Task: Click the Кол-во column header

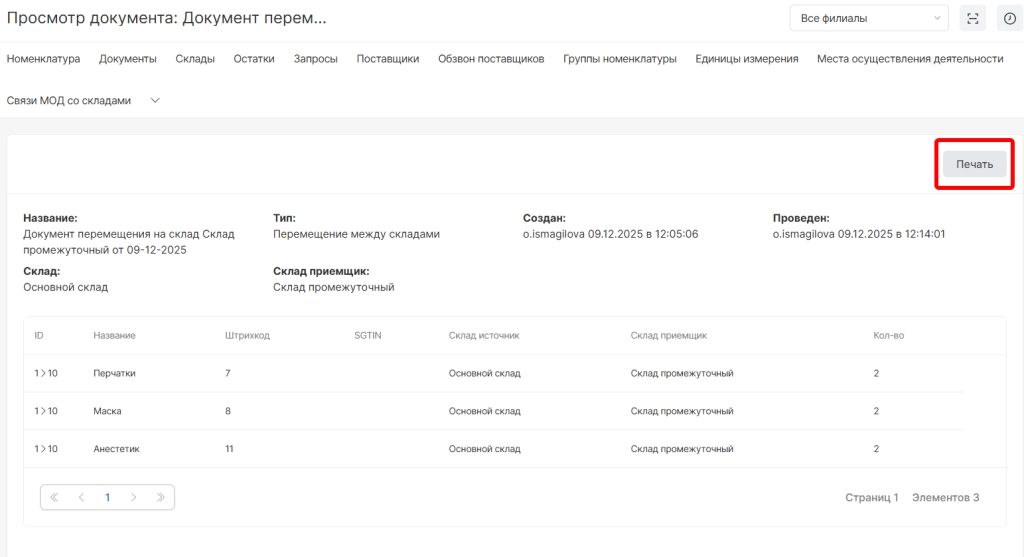Action: pyautogui.click(x=888, y=335)
